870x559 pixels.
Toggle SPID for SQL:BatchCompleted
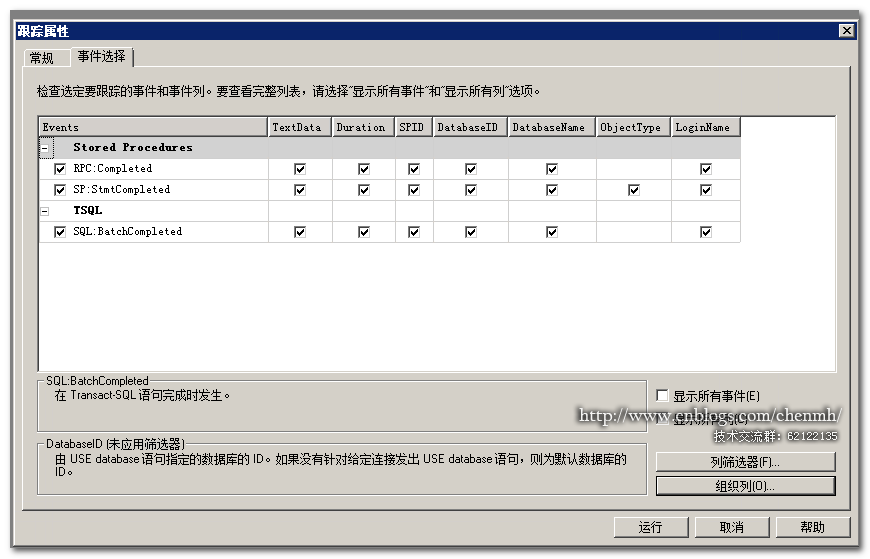click(x=413, y=232)
